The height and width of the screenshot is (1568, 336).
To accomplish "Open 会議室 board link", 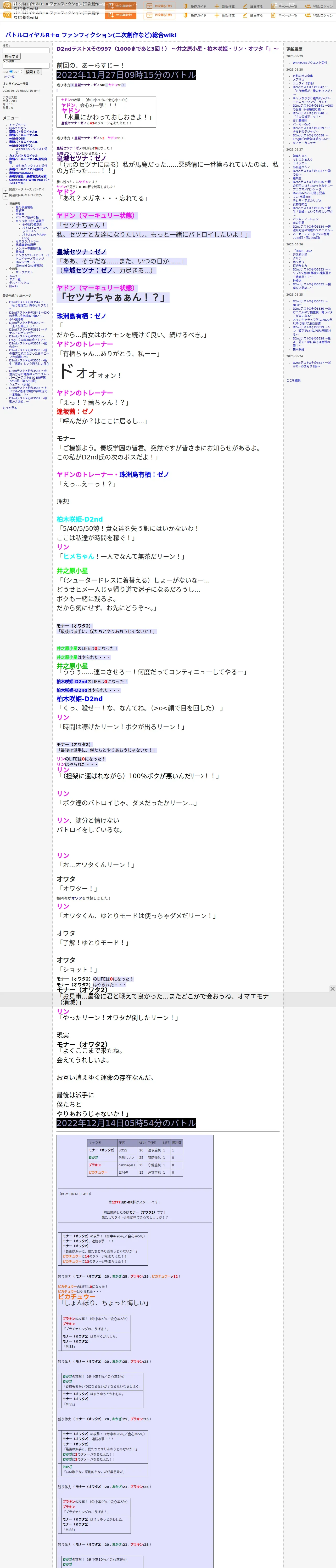I will [x=20, y=214].
